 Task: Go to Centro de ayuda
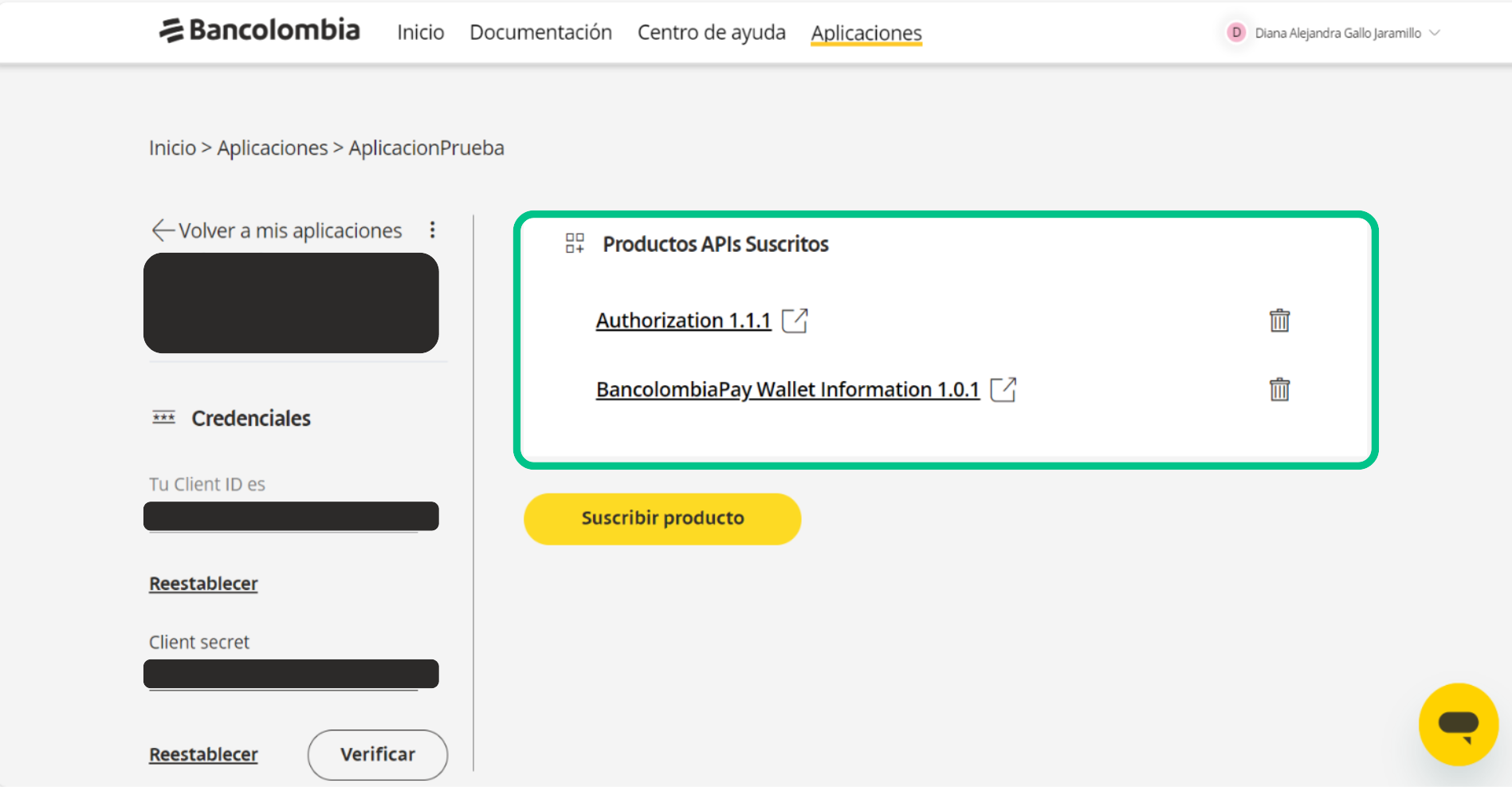point(711,33)
